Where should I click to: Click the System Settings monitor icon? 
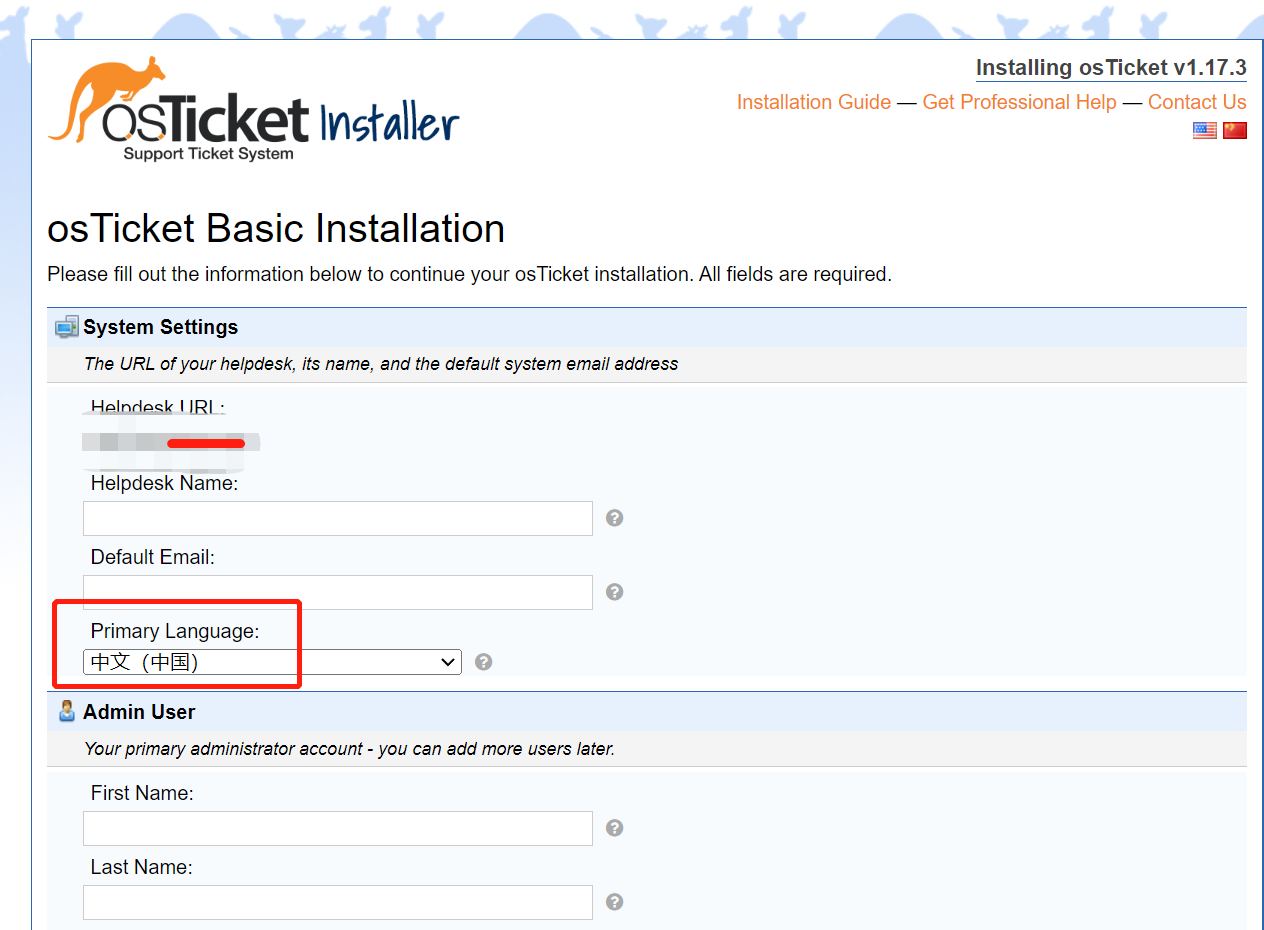point(66,327)
